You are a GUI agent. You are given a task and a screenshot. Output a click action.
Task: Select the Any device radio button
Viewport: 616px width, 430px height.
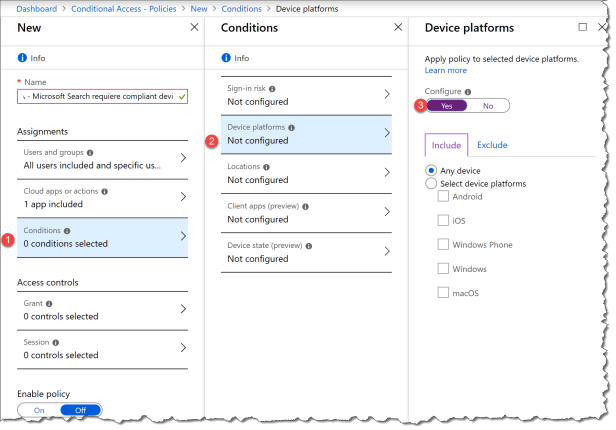coord(431,170)
